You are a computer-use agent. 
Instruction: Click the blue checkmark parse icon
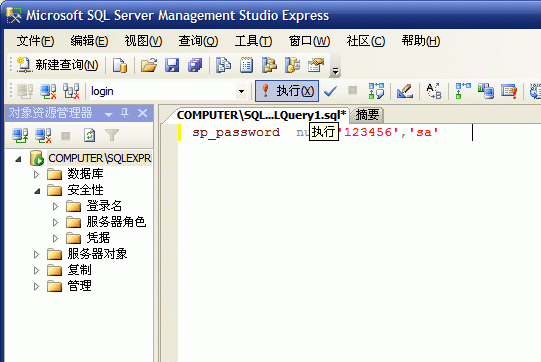(330, 91)
